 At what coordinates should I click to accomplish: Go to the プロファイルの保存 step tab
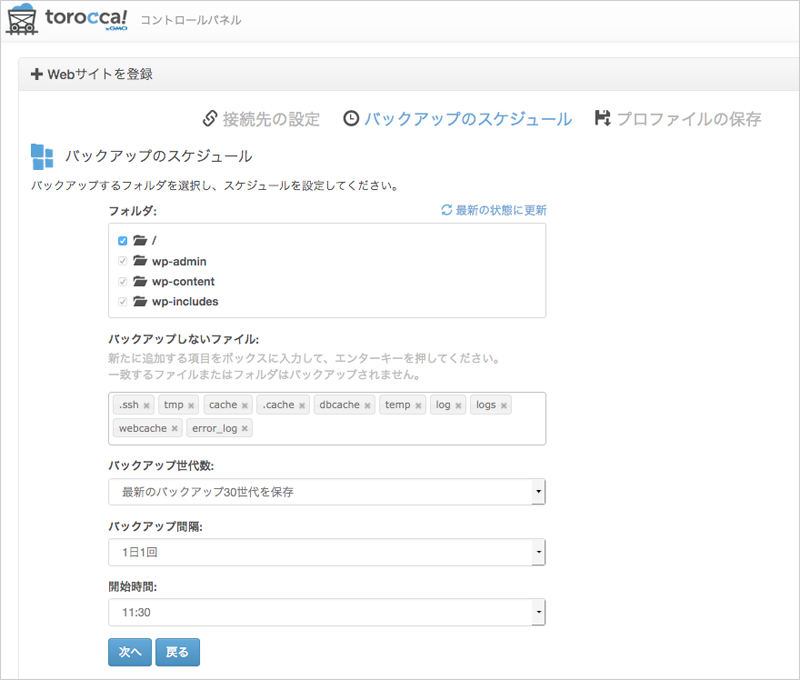(678, 119)
